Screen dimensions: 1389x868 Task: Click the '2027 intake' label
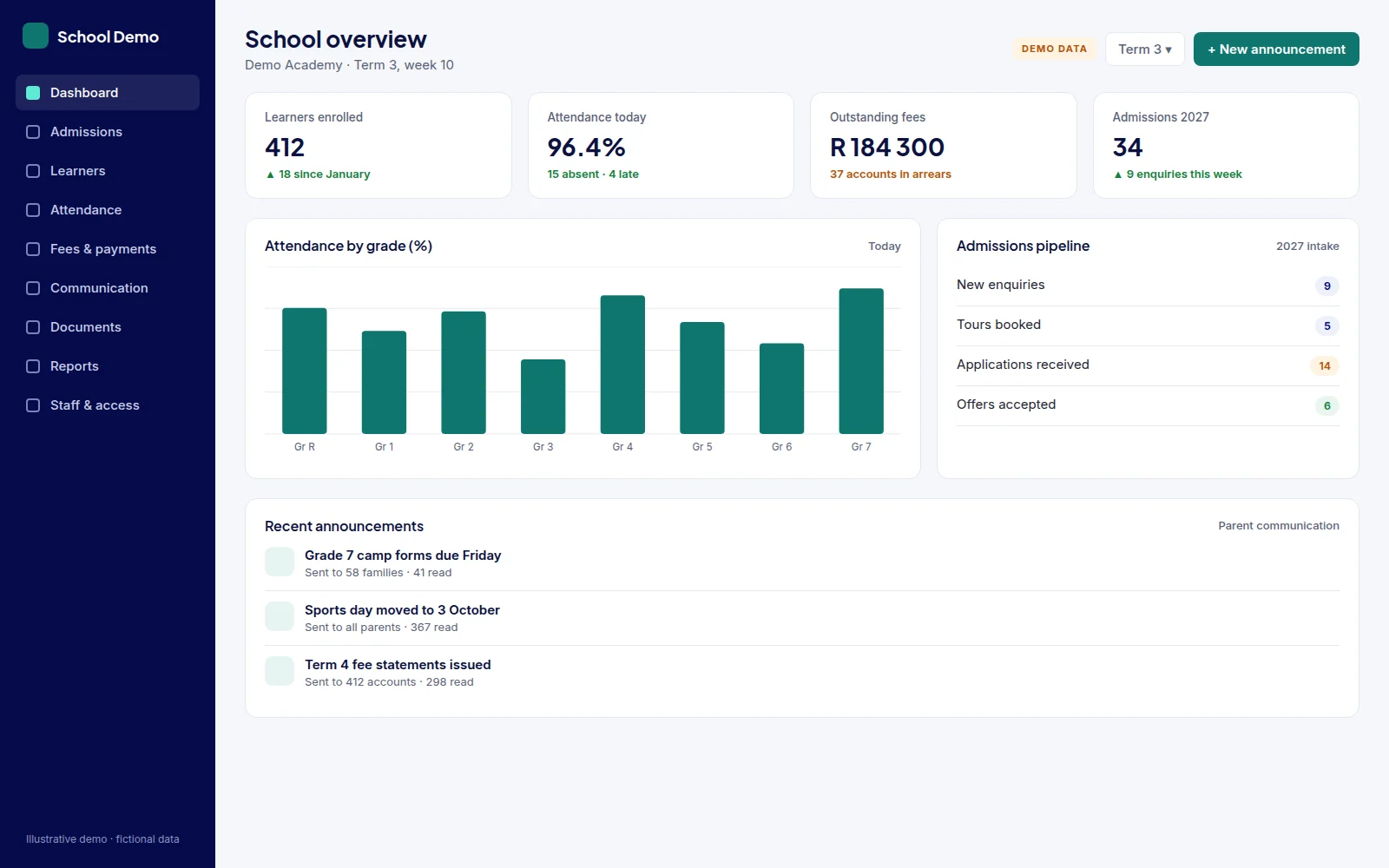(1307, 247)
